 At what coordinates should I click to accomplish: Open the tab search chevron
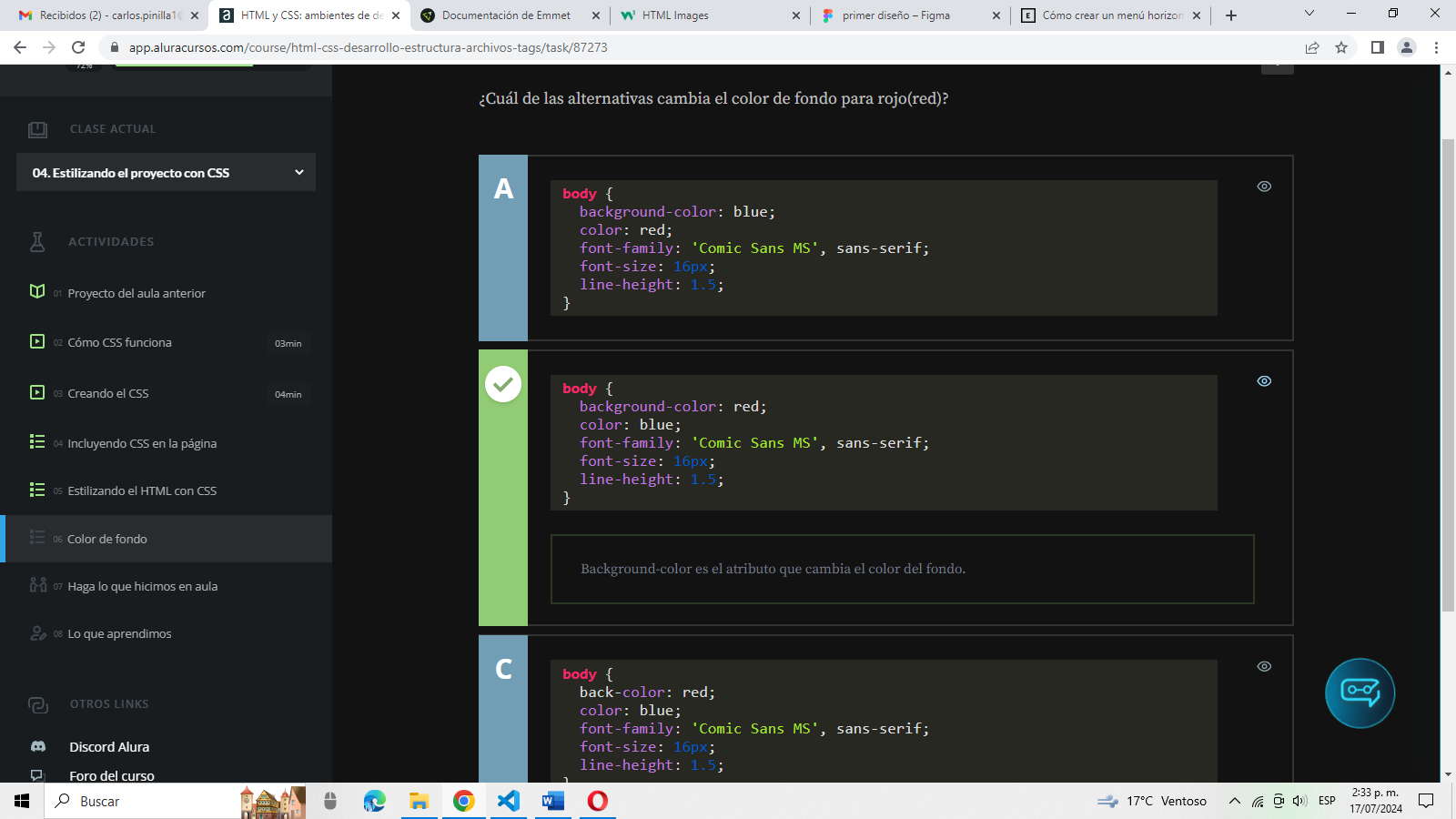(1309, 14)
